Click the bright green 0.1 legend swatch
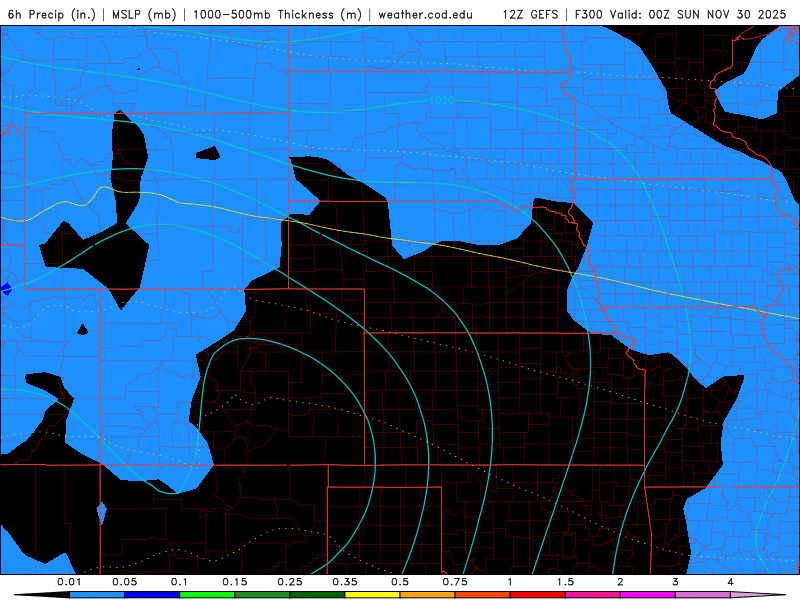 (x=207, y=595)
